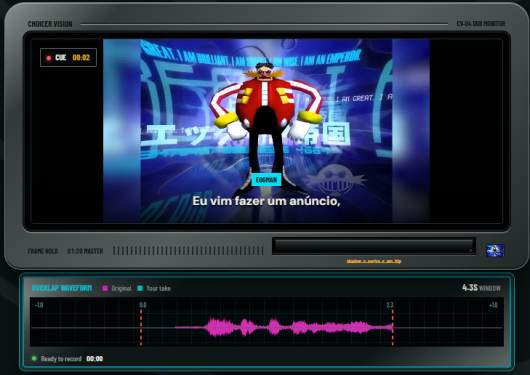Click the black tape slot bar
The width and height of the screenshot is (530, 375).
(x=374, y=246)
